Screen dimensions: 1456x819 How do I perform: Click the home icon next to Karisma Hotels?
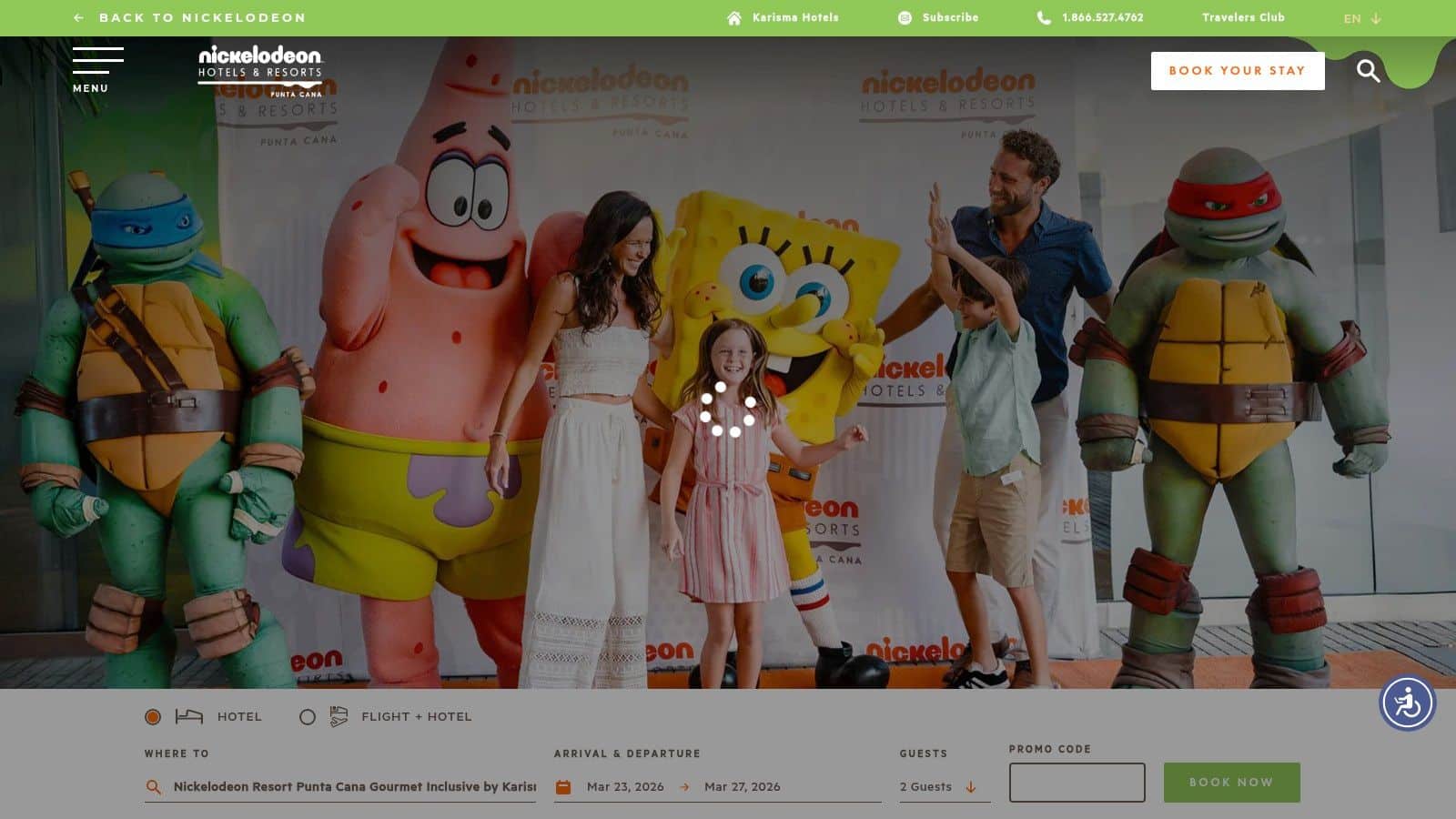(x=733, y=16)
